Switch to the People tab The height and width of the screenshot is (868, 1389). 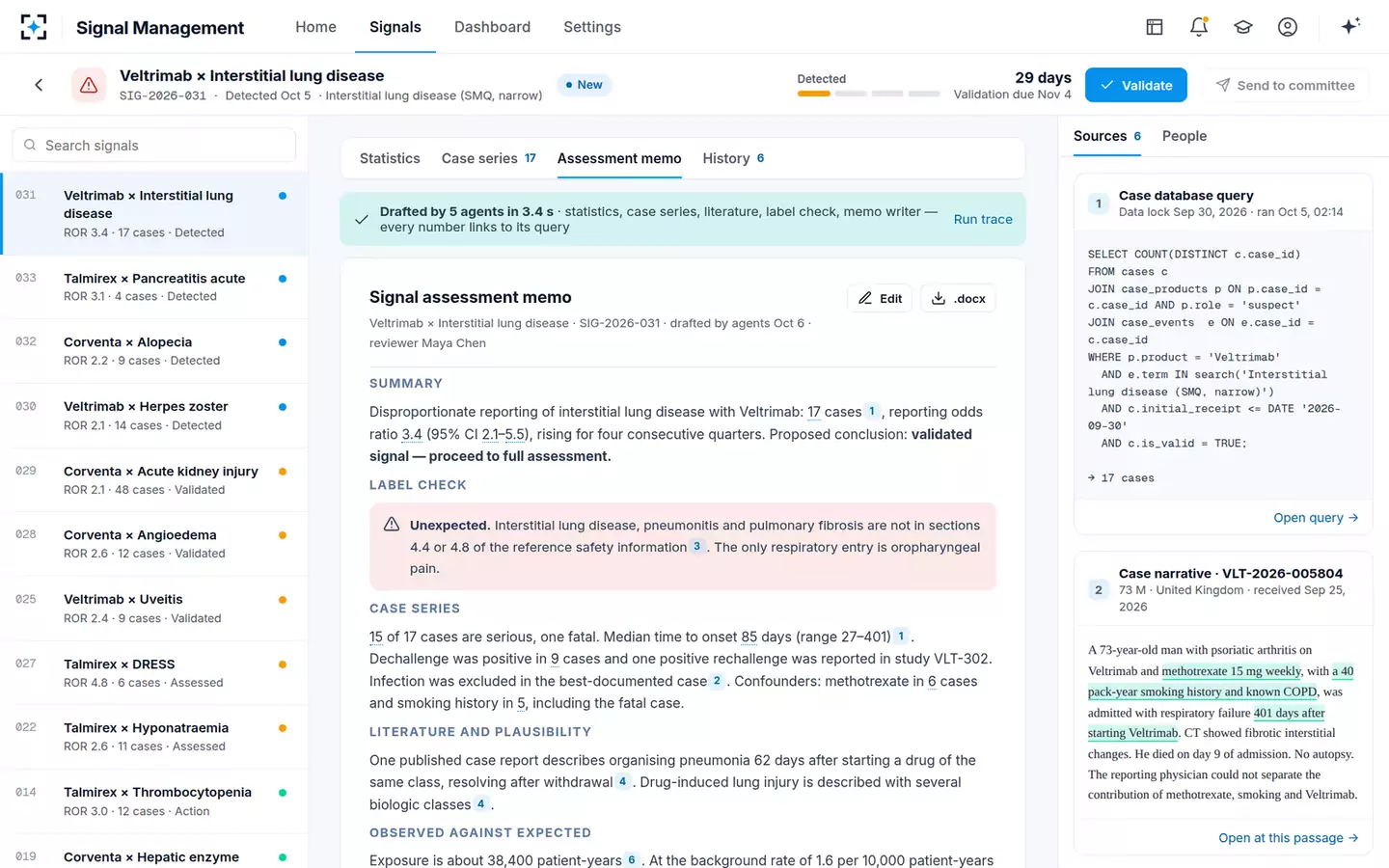tap(1185, 136)
